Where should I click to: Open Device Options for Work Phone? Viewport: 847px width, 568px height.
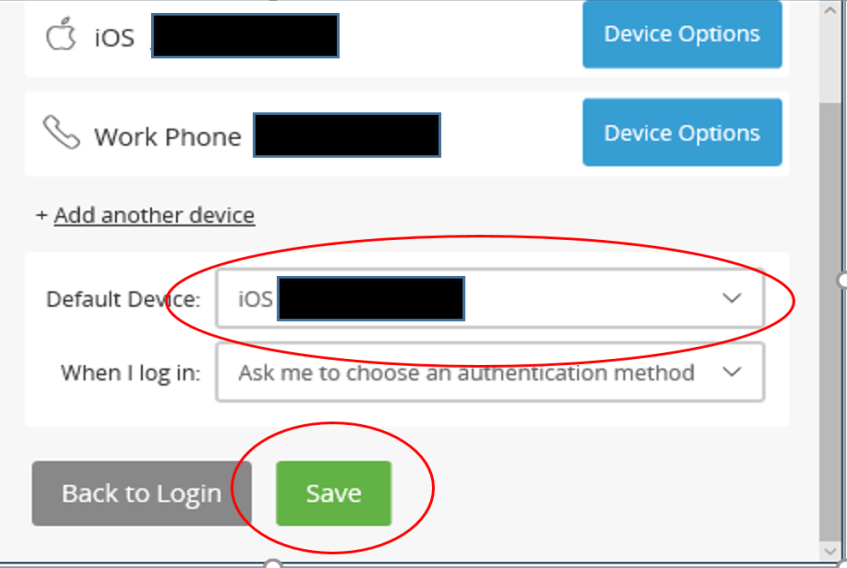pos(682,132)
